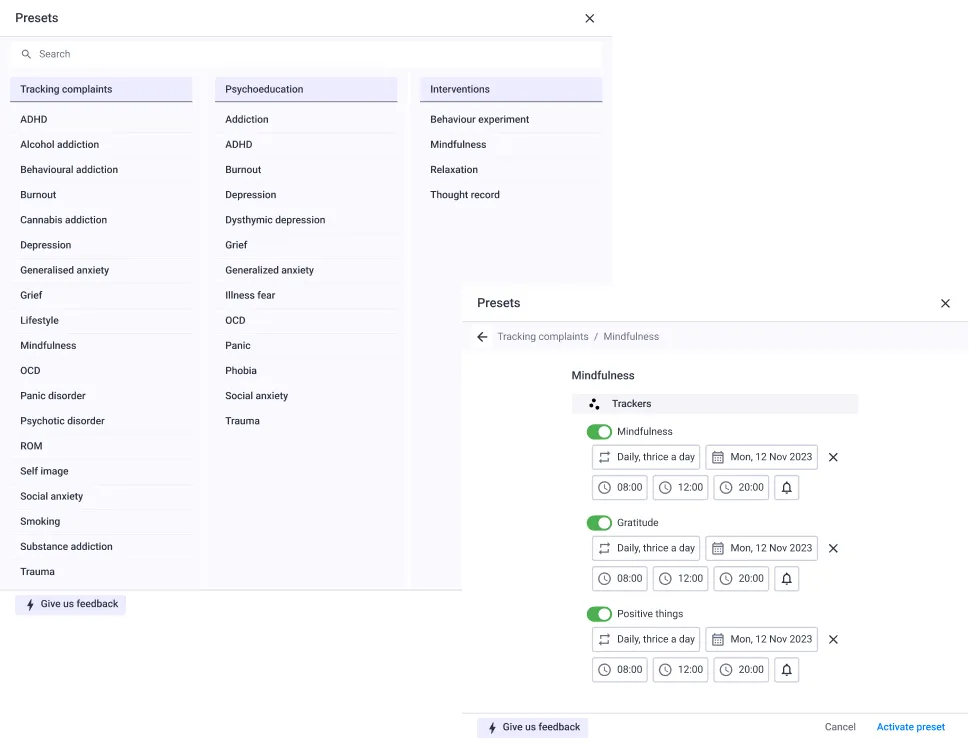Open Mindfulness date picker Mon, 12 Nov 2023
The width and height of the screenshot is (969, 744).
(x=761, y=457)
